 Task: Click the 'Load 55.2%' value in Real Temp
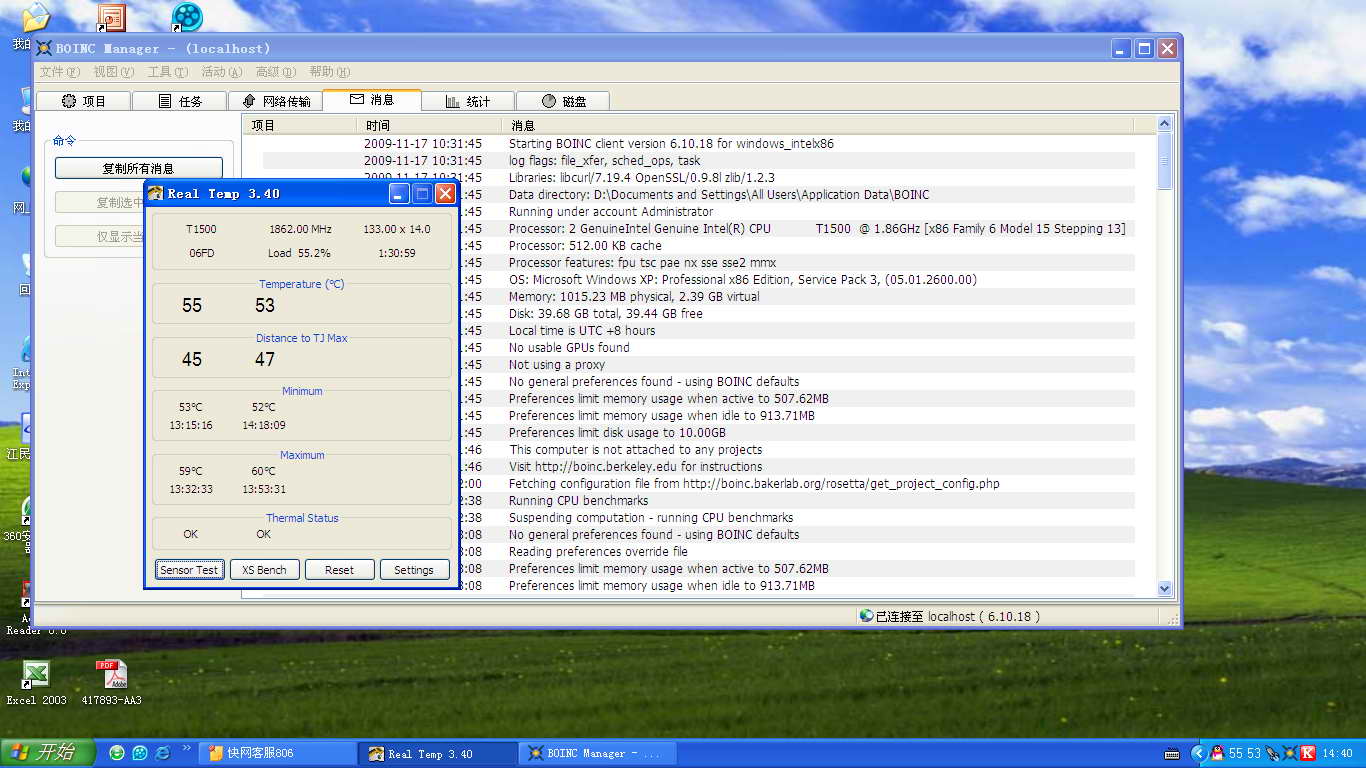299,253
